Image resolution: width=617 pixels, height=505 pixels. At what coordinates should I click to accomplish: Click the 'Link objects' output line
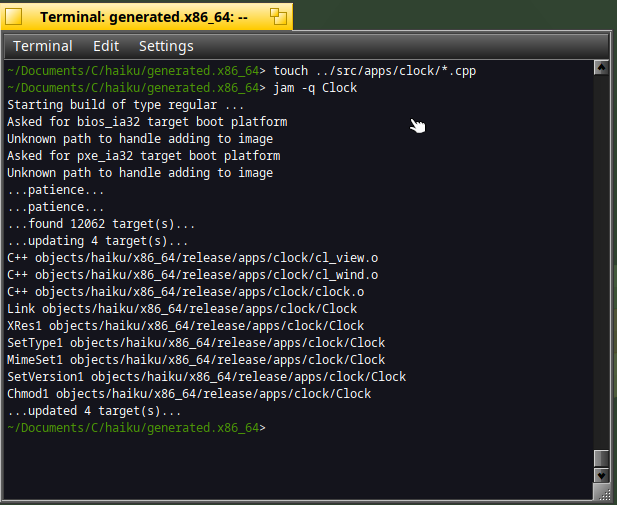[x=182, y=309]
